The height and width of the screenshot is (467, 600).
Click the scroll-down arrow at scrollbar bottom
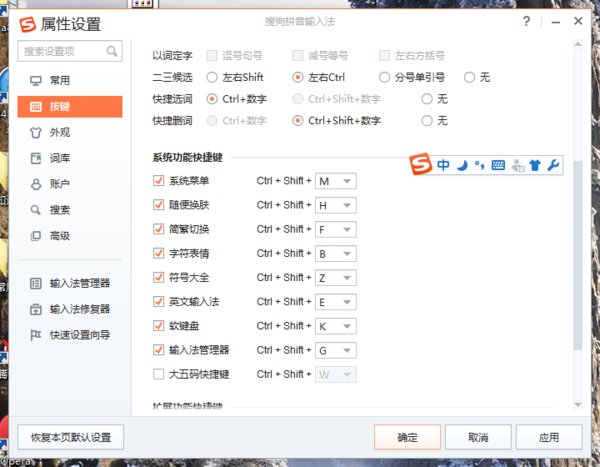(578, 405)
